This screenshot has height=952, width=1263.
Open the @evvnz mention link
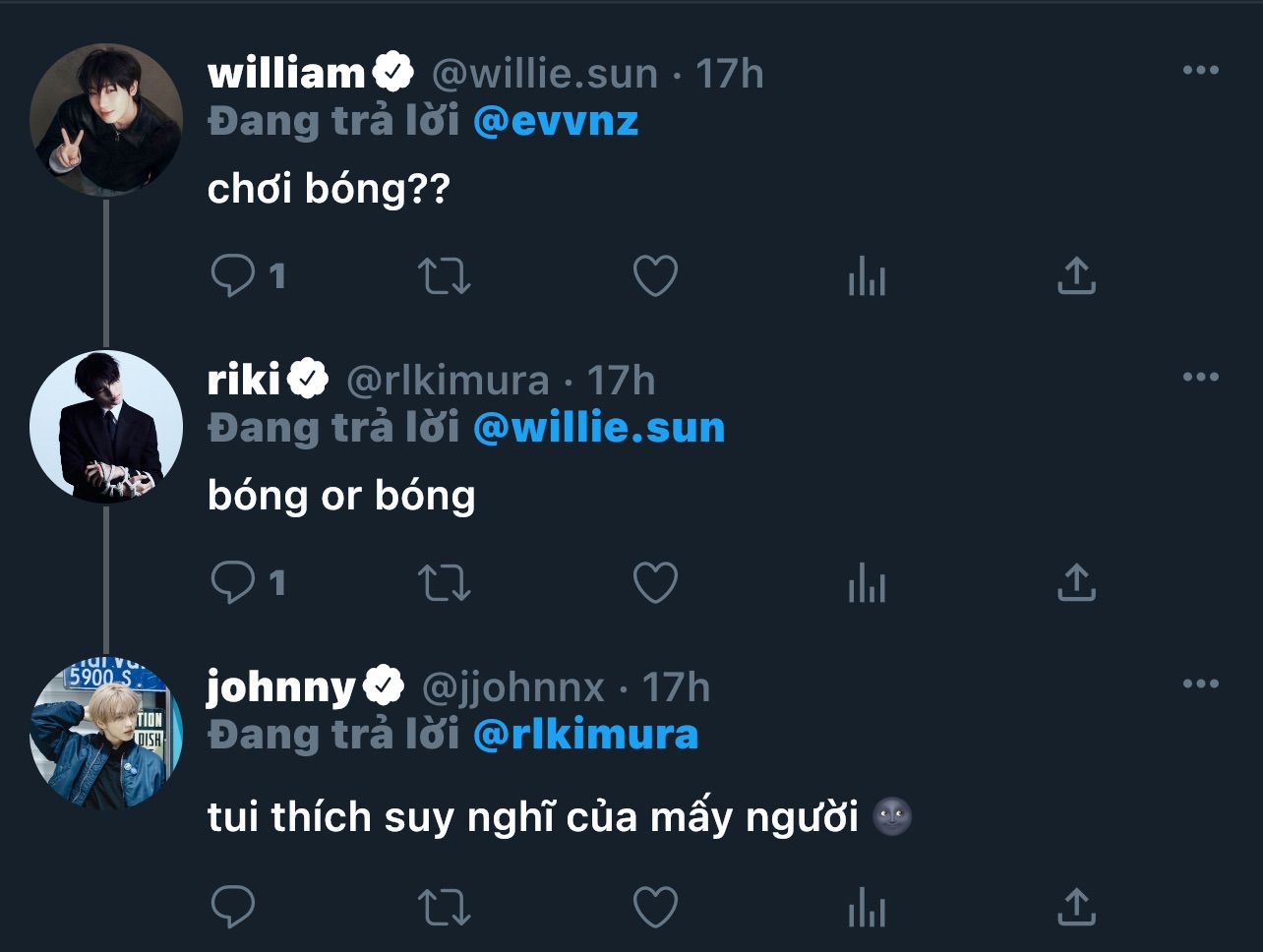coord(556,121)
